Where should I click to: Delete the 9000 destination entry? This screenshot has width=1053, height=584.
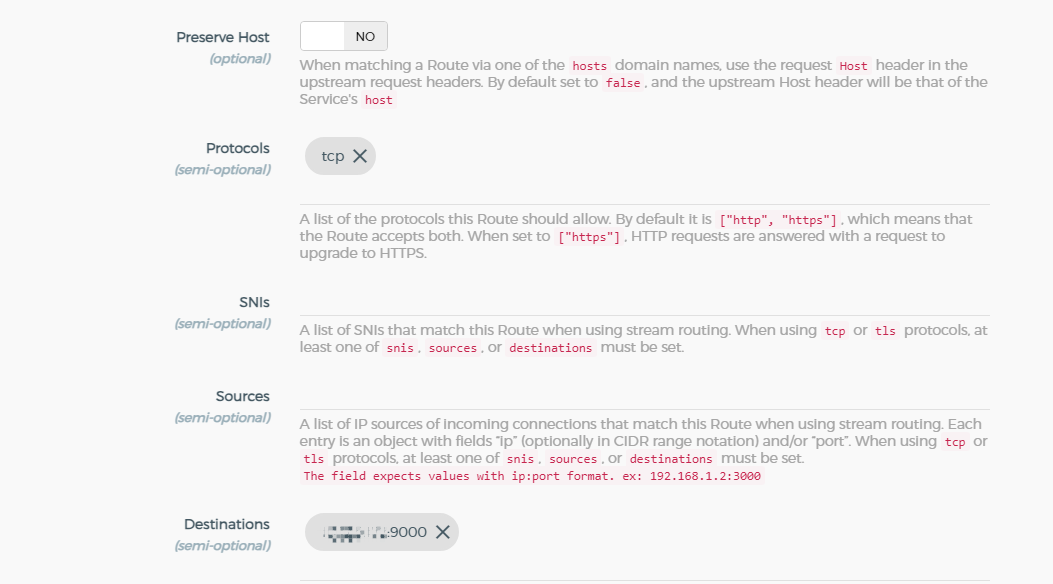click(442, 532)
